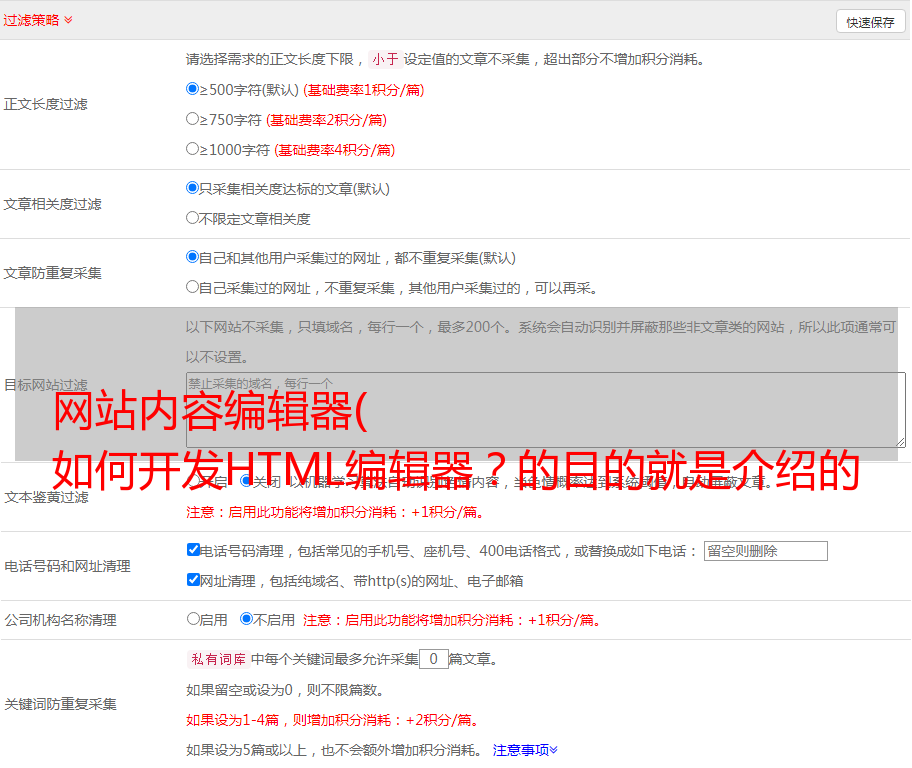Click the articles-per-keyword number field
912x768 pixels.
tap(433, 659)
